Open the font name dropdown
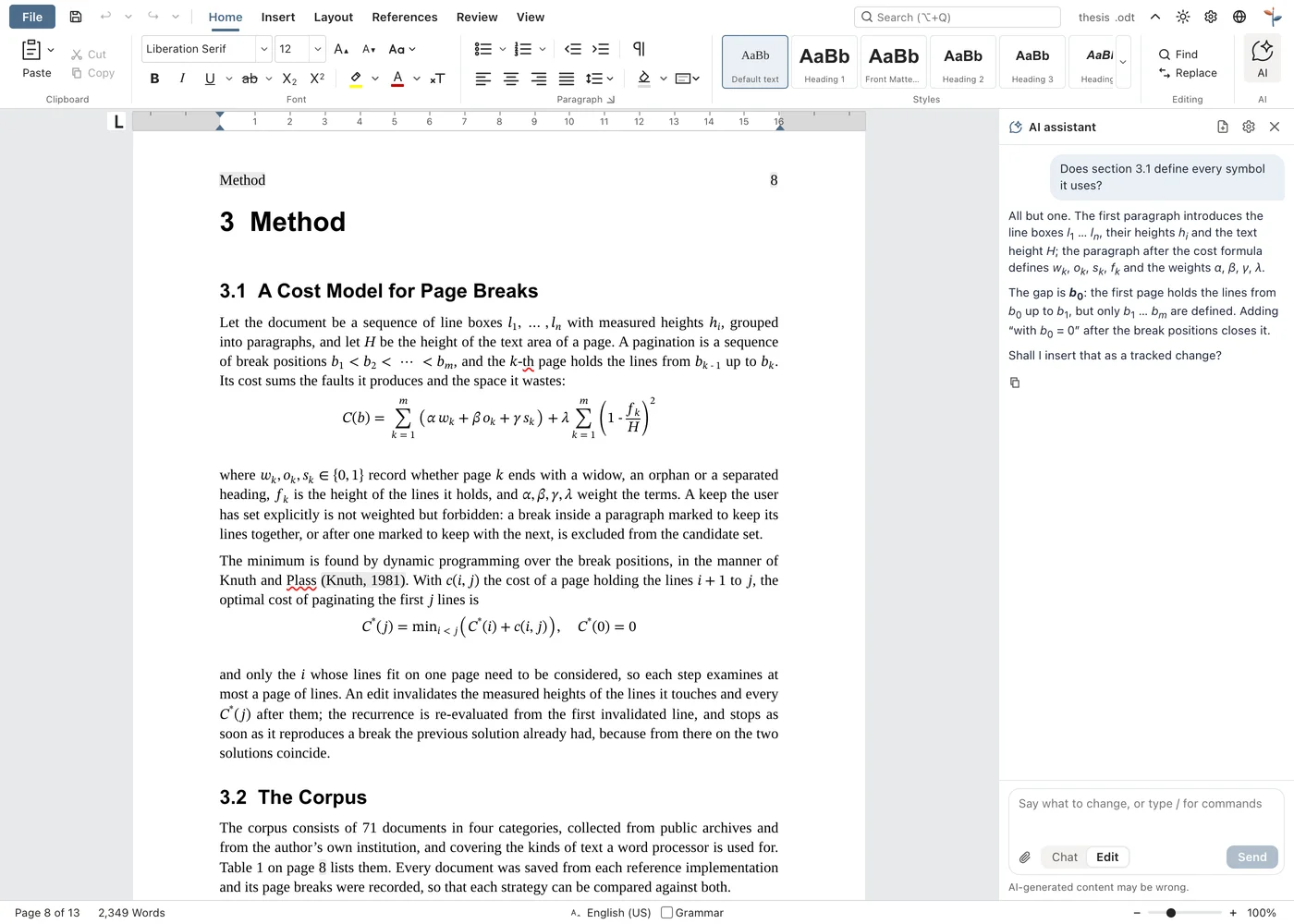The width and height of the screenshot is (1294, 924). 264,49
